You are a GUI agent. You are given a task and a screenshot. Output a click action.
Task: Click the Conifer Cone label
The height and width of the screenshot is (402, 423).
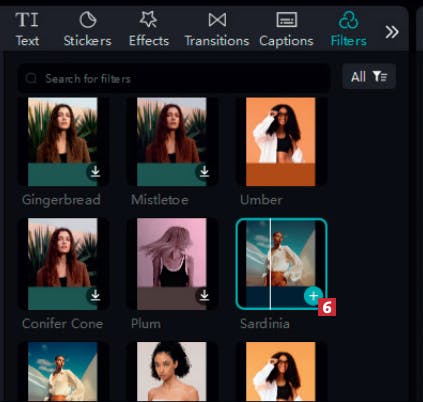pyautogui.click(x=62, y=324)
